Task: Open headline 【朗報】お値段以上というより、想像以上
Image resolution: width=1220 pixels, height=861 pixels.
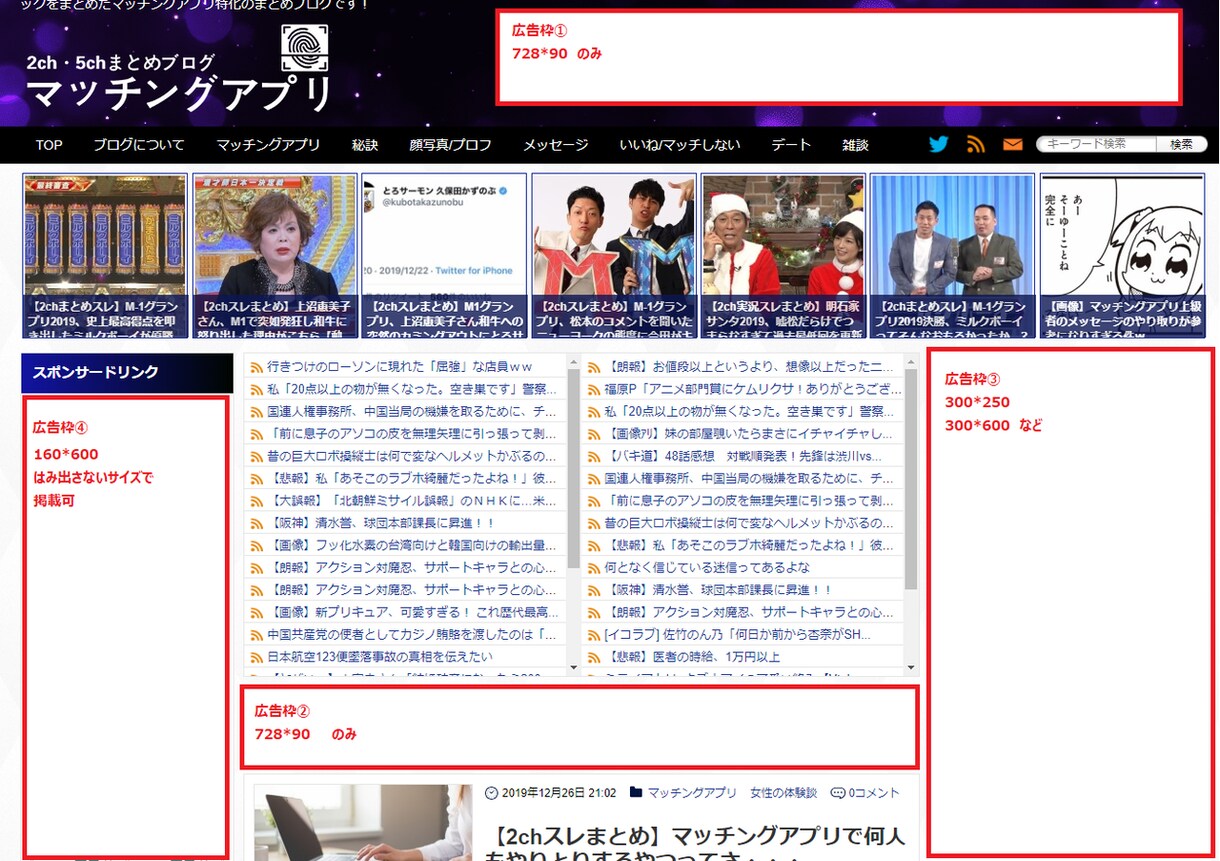Action: (x=750, y=367)
